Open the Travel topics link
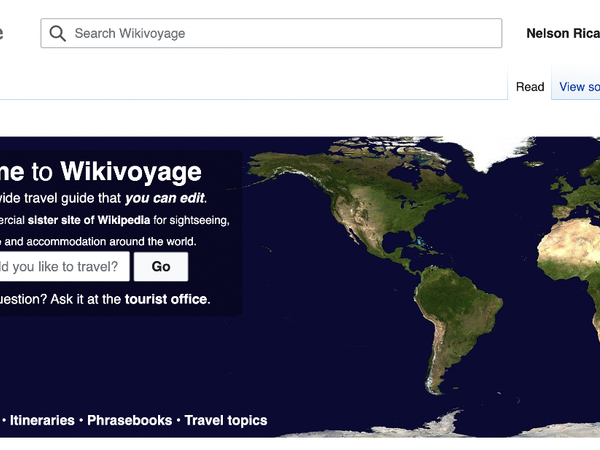 [x=226, y=420]
